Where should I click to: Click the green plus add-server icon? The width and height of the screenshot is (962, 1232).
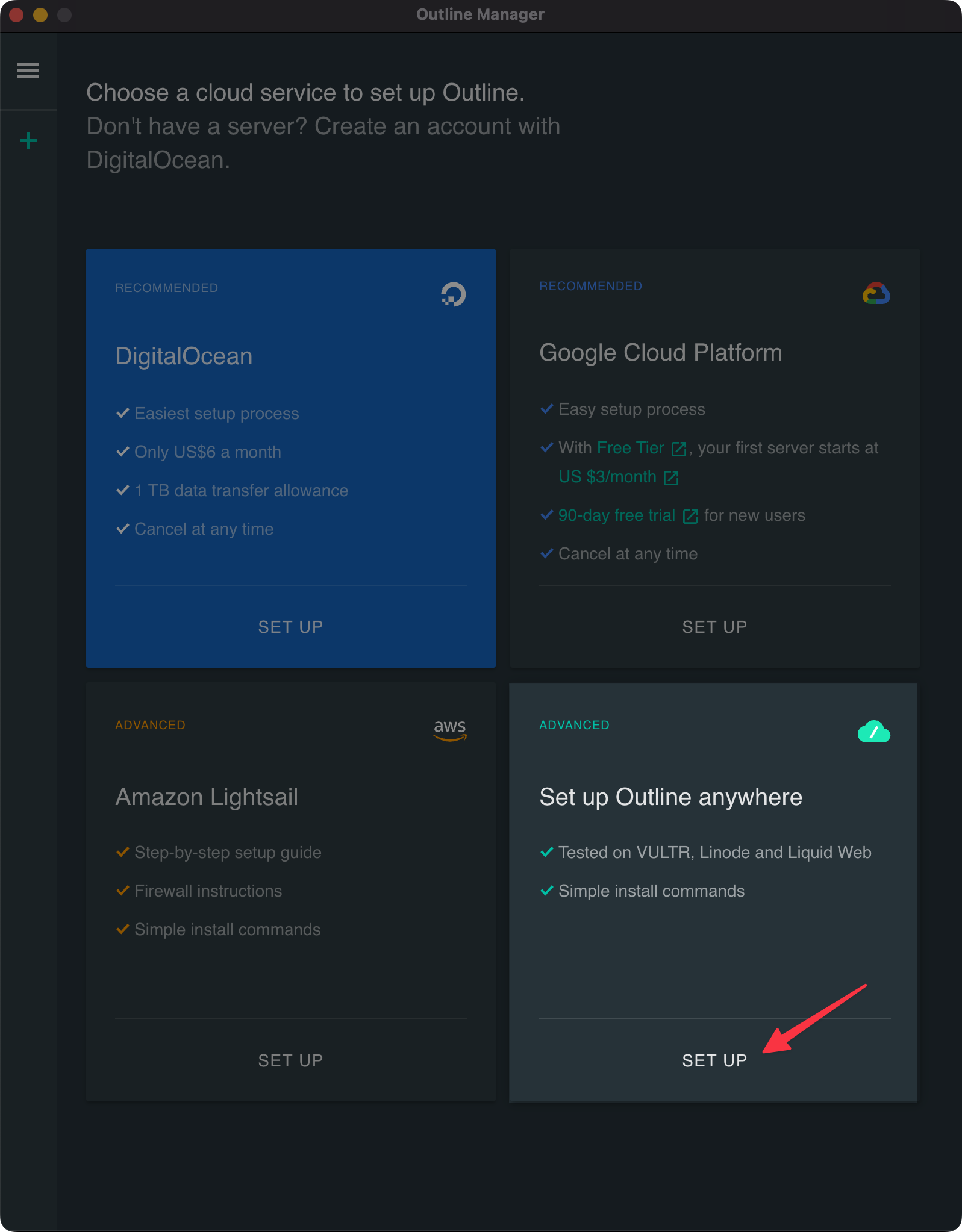pos(28,141)
